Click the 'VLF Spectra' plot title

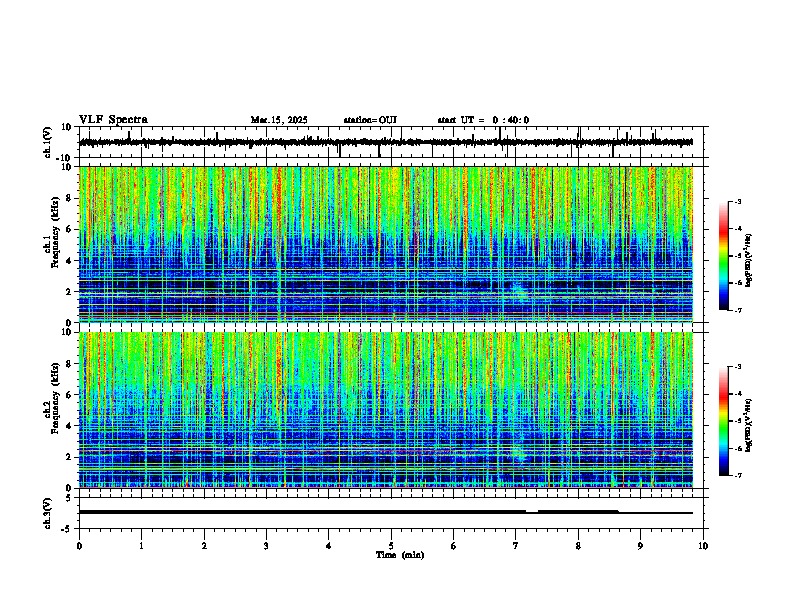[113, 119]
